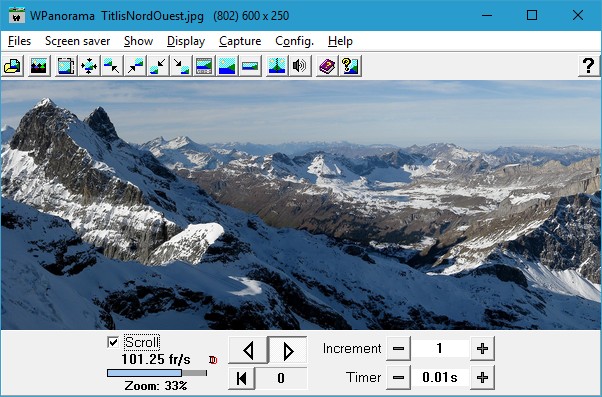Increase Timer with the plus button
Viewport: 602px width, 397px height.
click(x=482, y=377)
